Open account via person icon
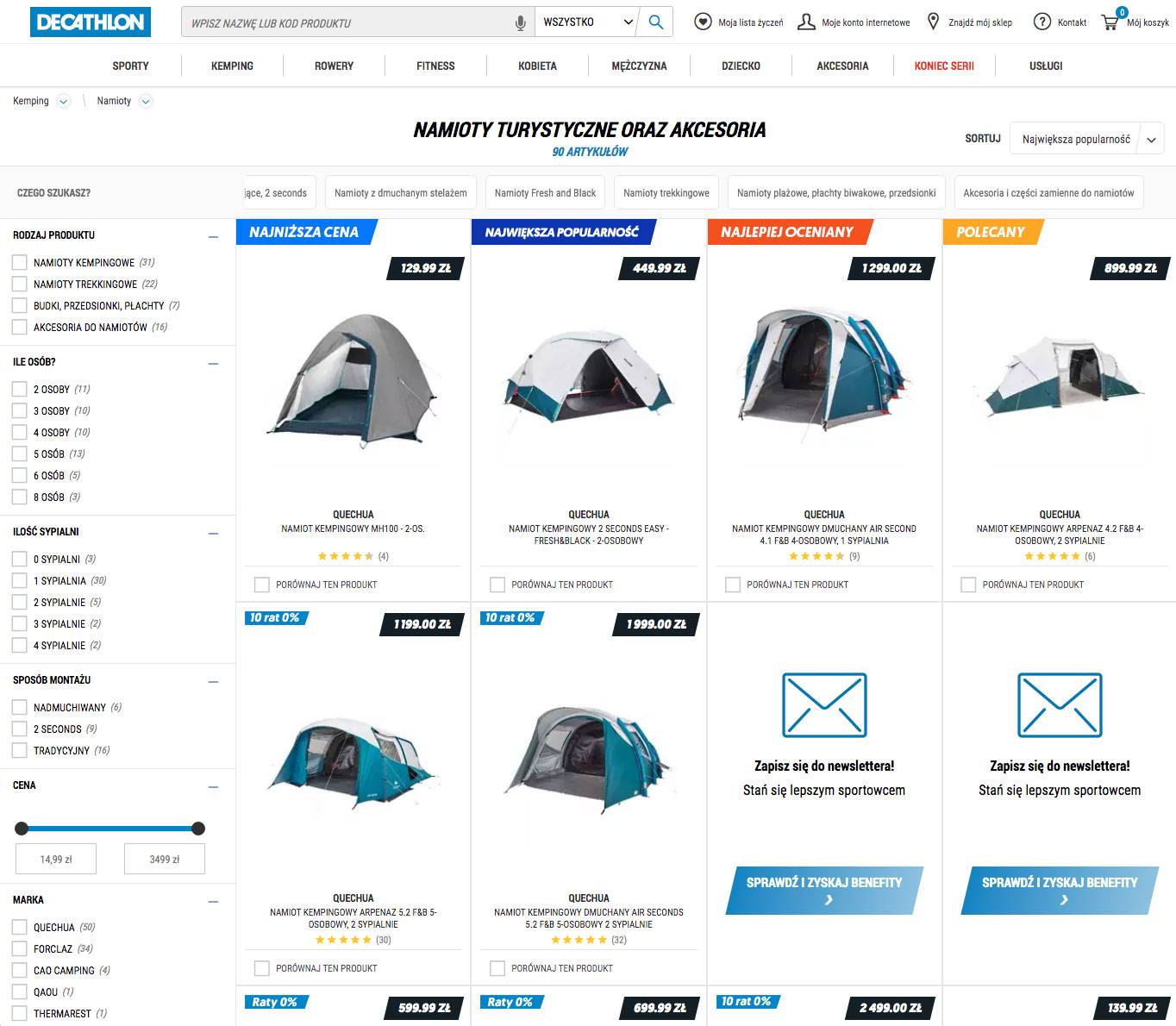1176x1026 pixels. click(806, 22)
